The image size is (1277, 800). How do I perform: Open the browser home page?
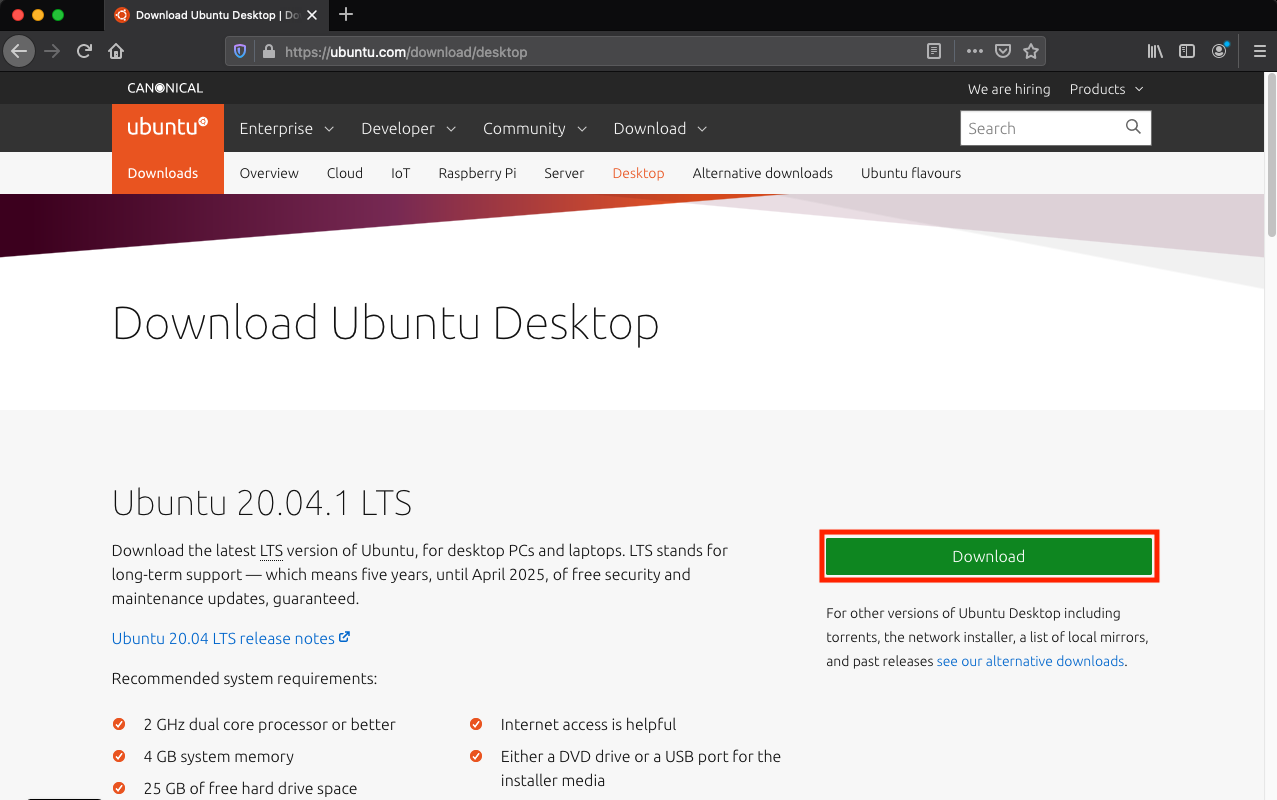(x=116, y=51)
